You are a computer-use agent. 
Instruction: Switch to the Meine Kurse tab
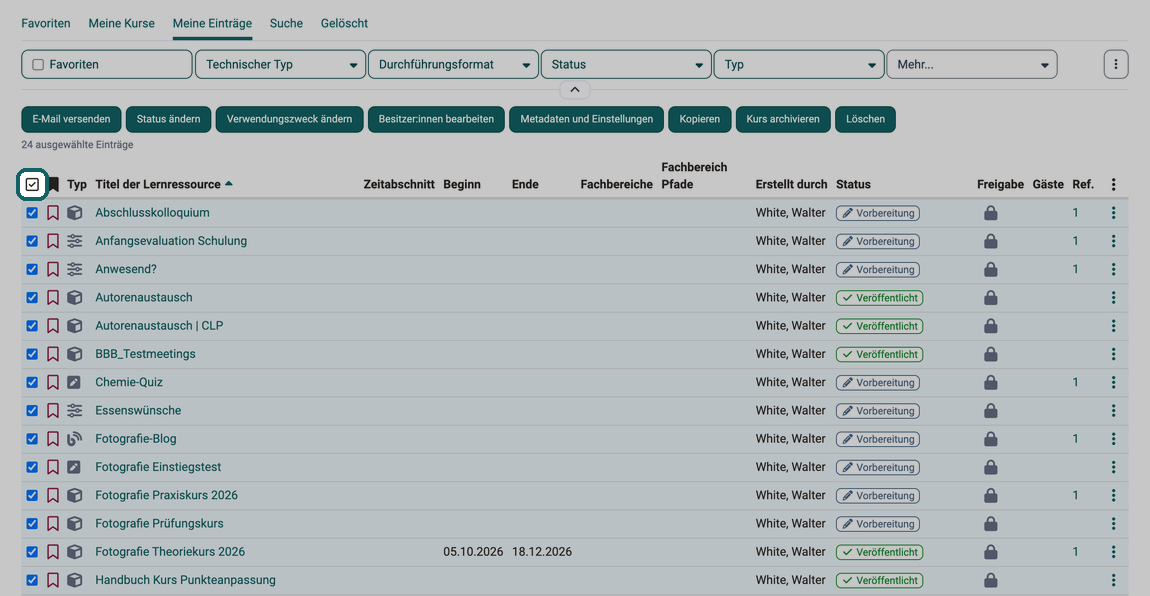point(122,23)
